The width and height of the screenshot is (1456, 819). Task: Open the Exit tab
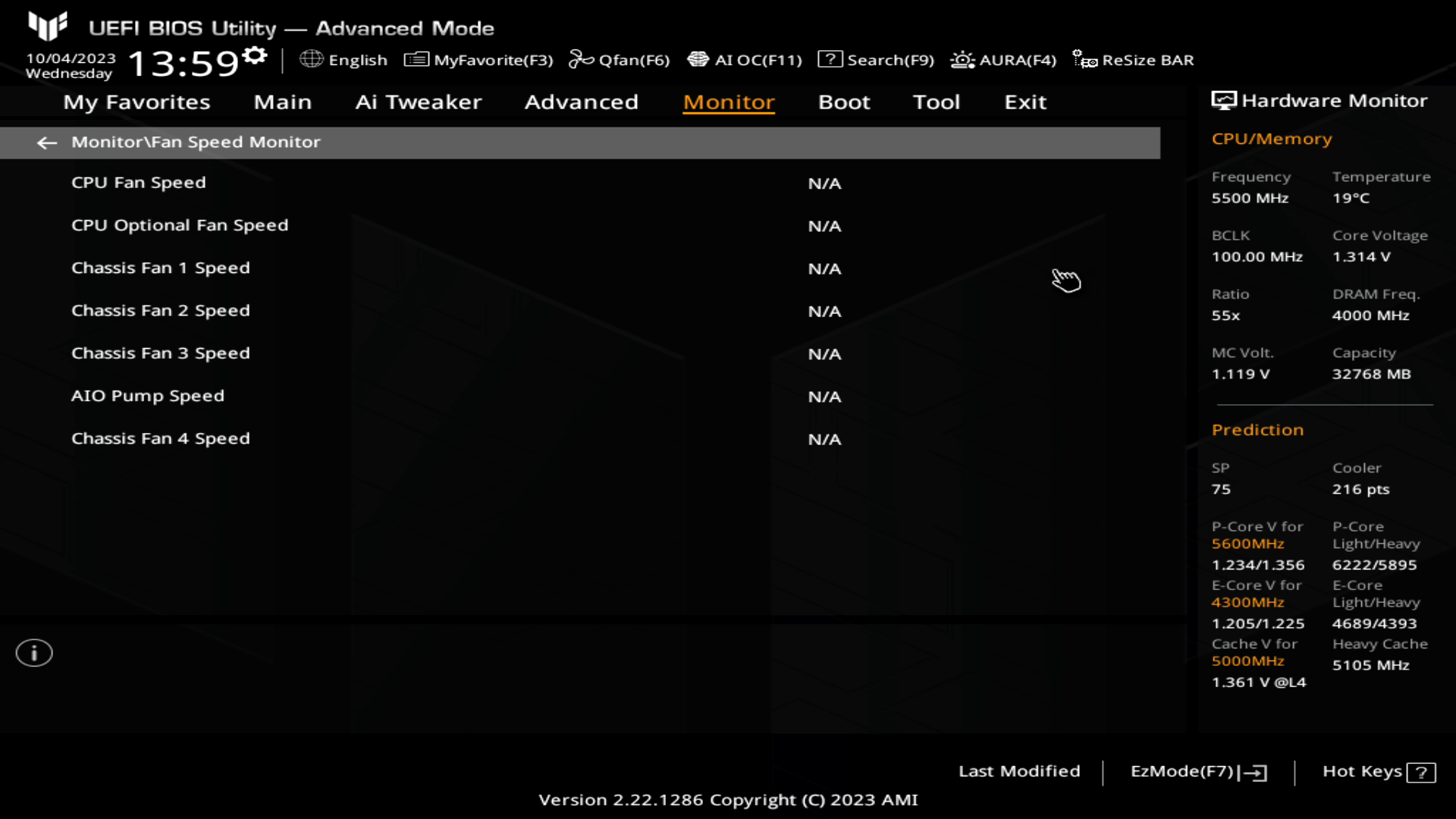[1025, 102]
